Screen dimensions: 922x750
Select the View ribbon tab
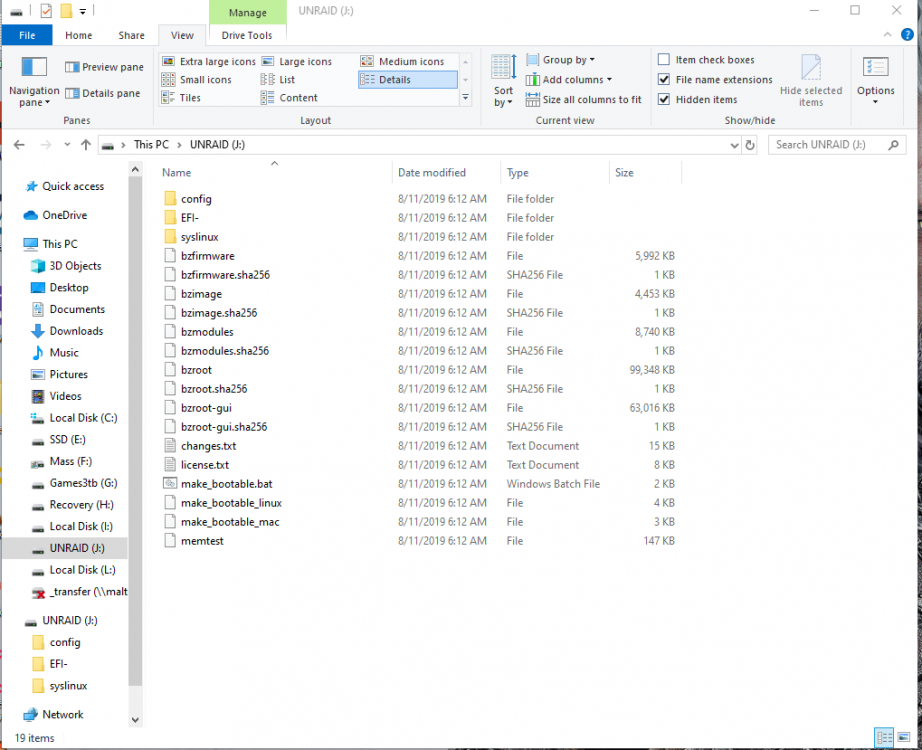tap(182, 35)
